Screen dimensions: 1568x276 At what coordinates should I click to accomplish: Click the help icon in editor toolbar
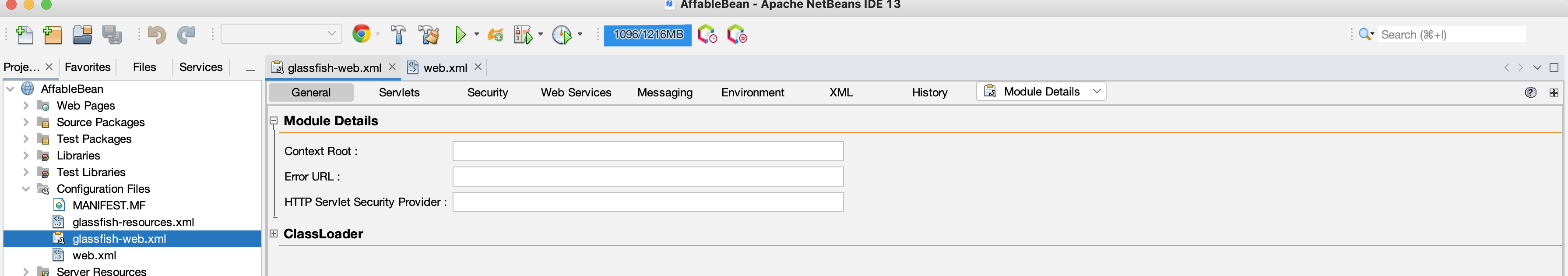click(x=1531, y=92)
